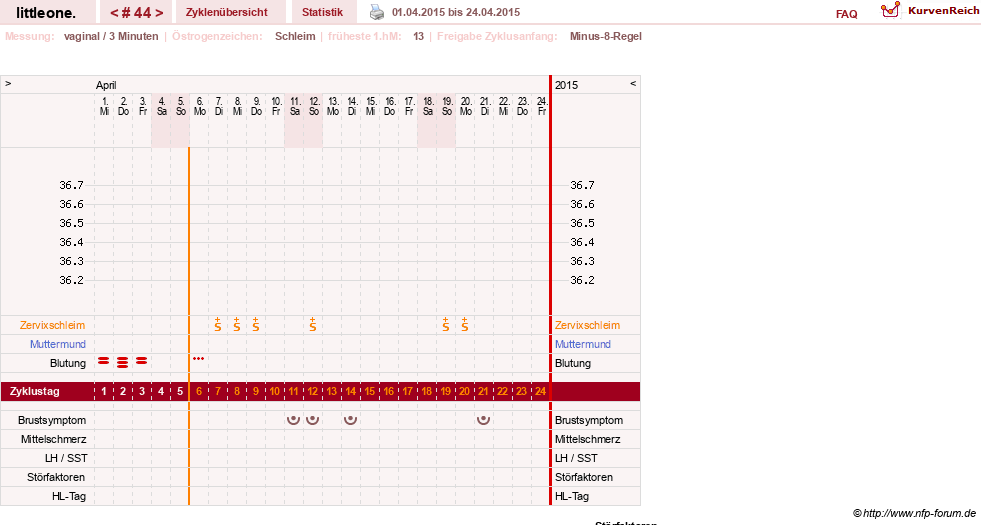The width and height of the screenshot is (981, 525).
Task: Click cycle day 24 in Zyklustag row
Action: [x=540, y=391]
